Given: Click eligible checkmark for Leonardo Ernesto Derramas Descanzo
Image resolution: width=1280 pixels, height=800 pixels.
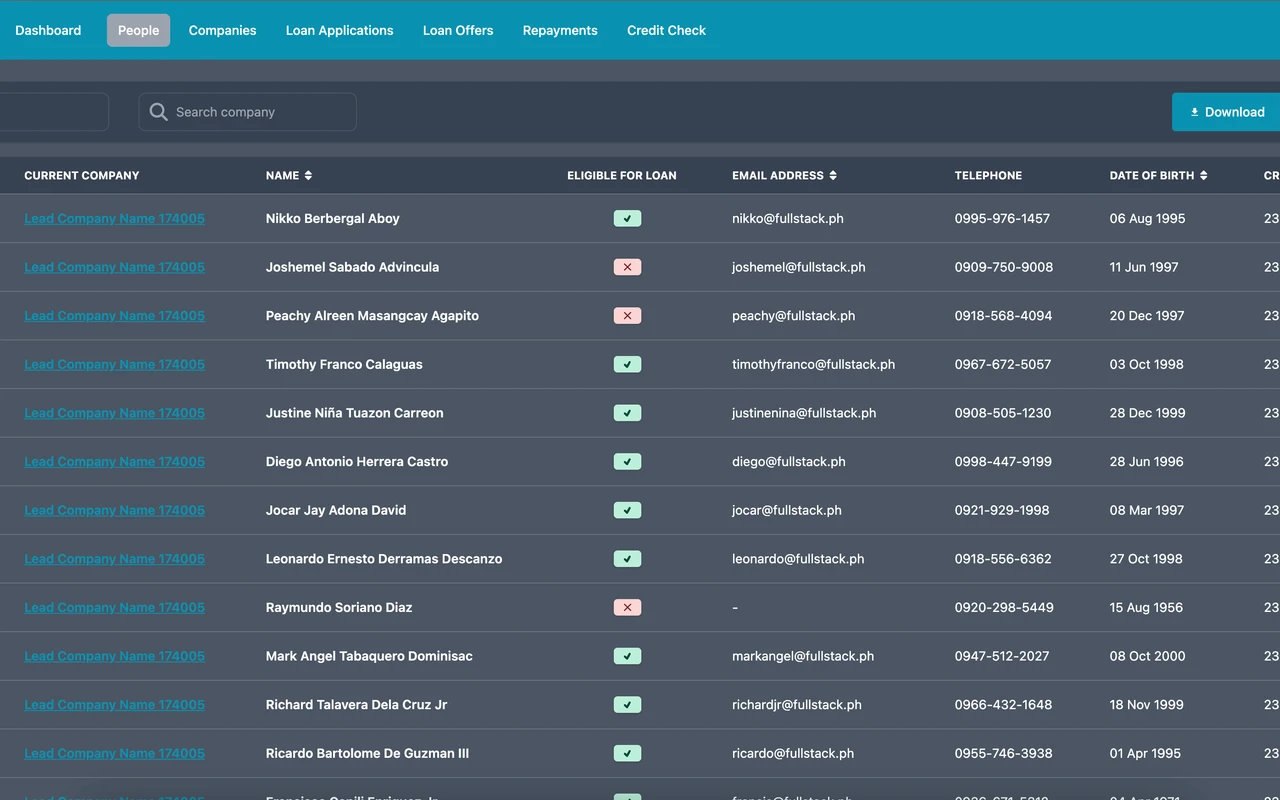Looking at the screenshot, I should (627, 559).
